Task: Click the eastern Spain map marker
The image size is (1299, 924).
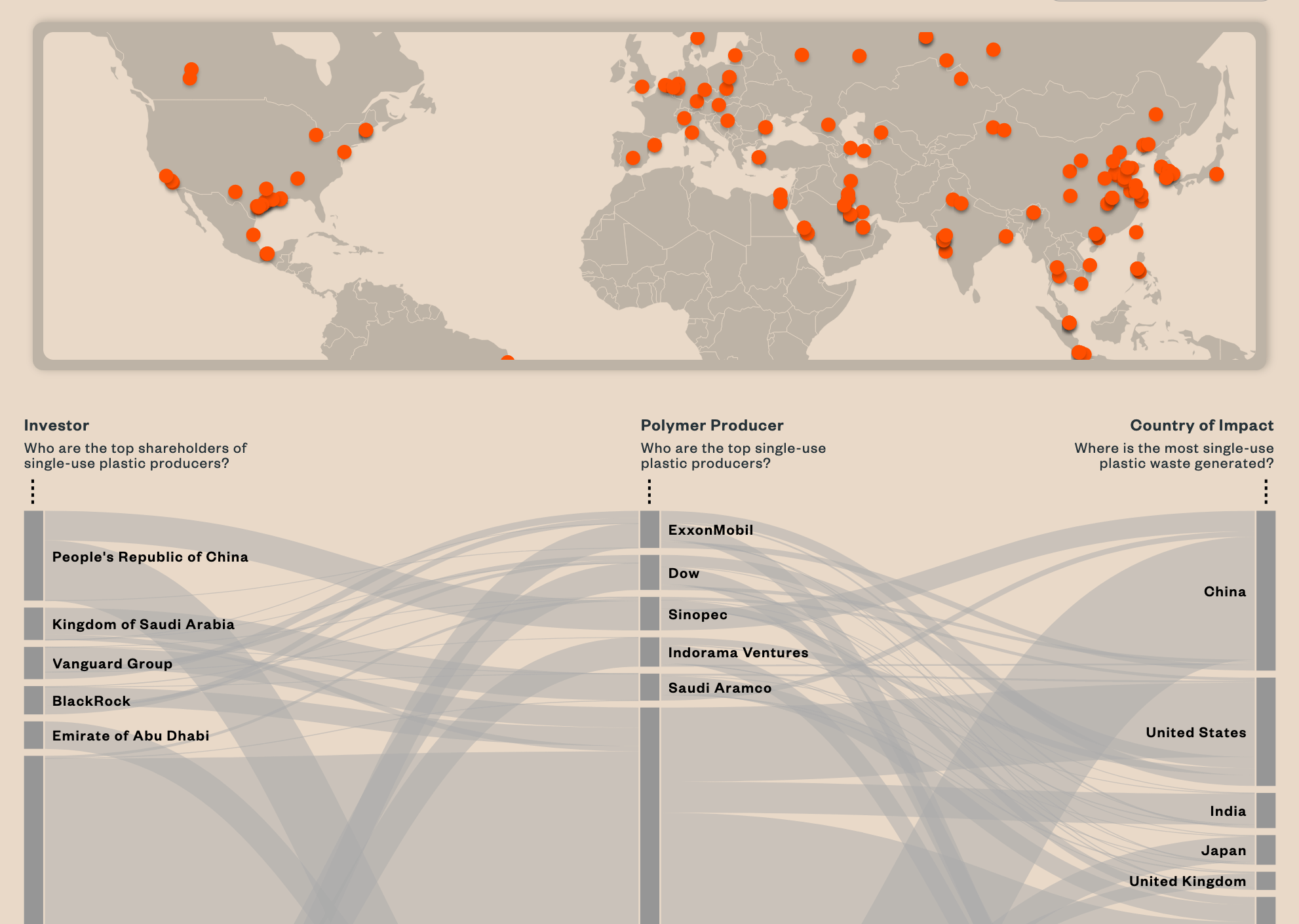Action: click(x=655, y=145)
